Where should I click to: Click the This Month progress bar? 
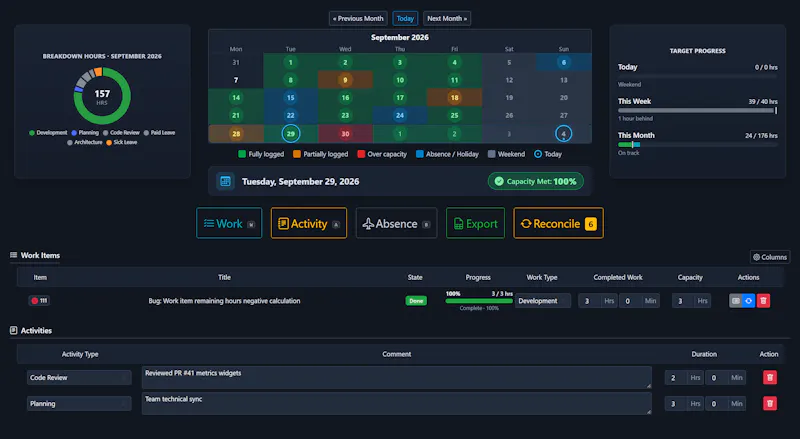point(697,144)
